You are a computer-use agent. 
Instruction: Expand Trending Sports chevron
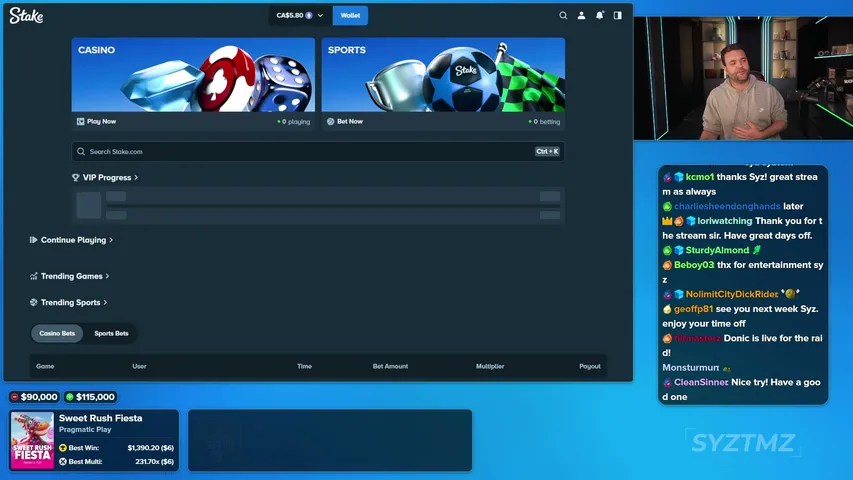click(105, 303)
